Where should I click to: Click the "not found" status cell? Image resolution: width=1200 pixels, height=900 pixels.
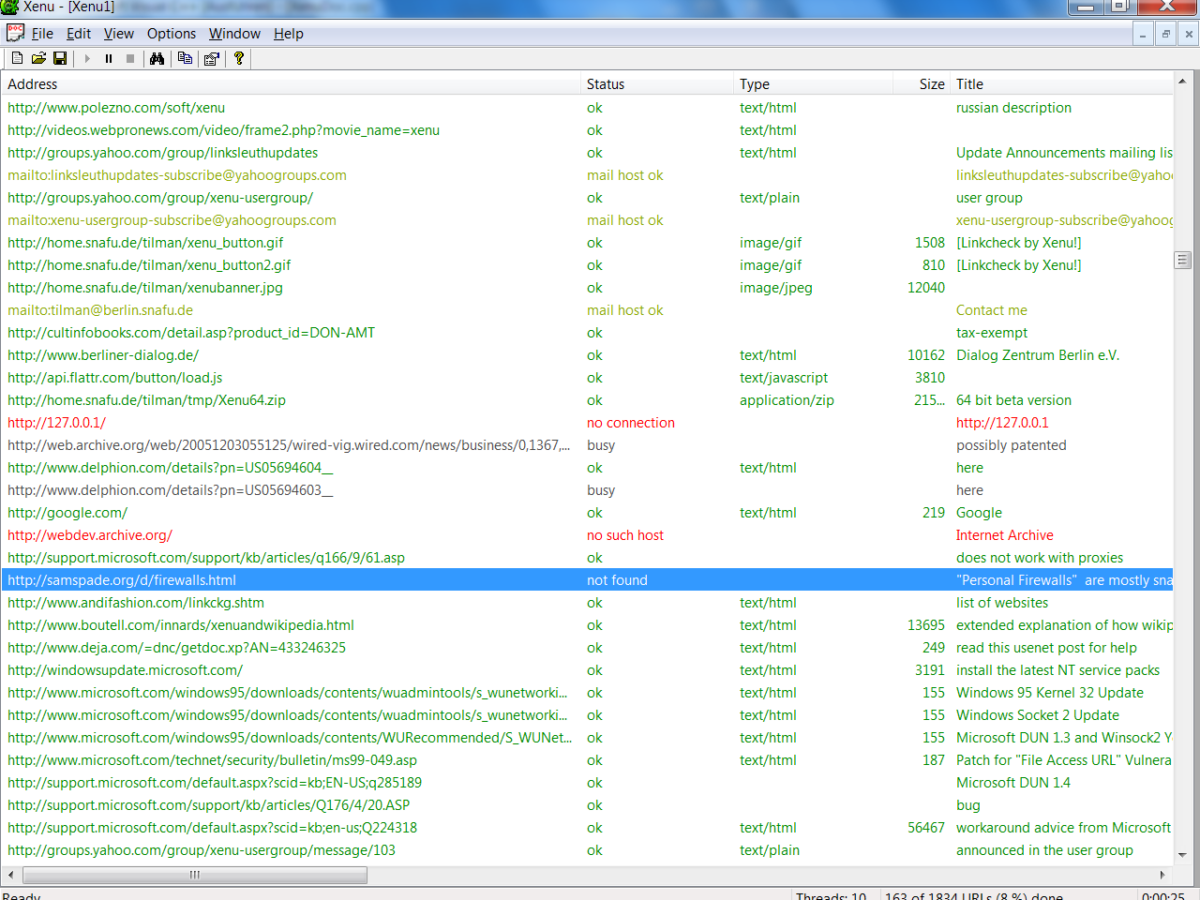(x=617, y=580)
